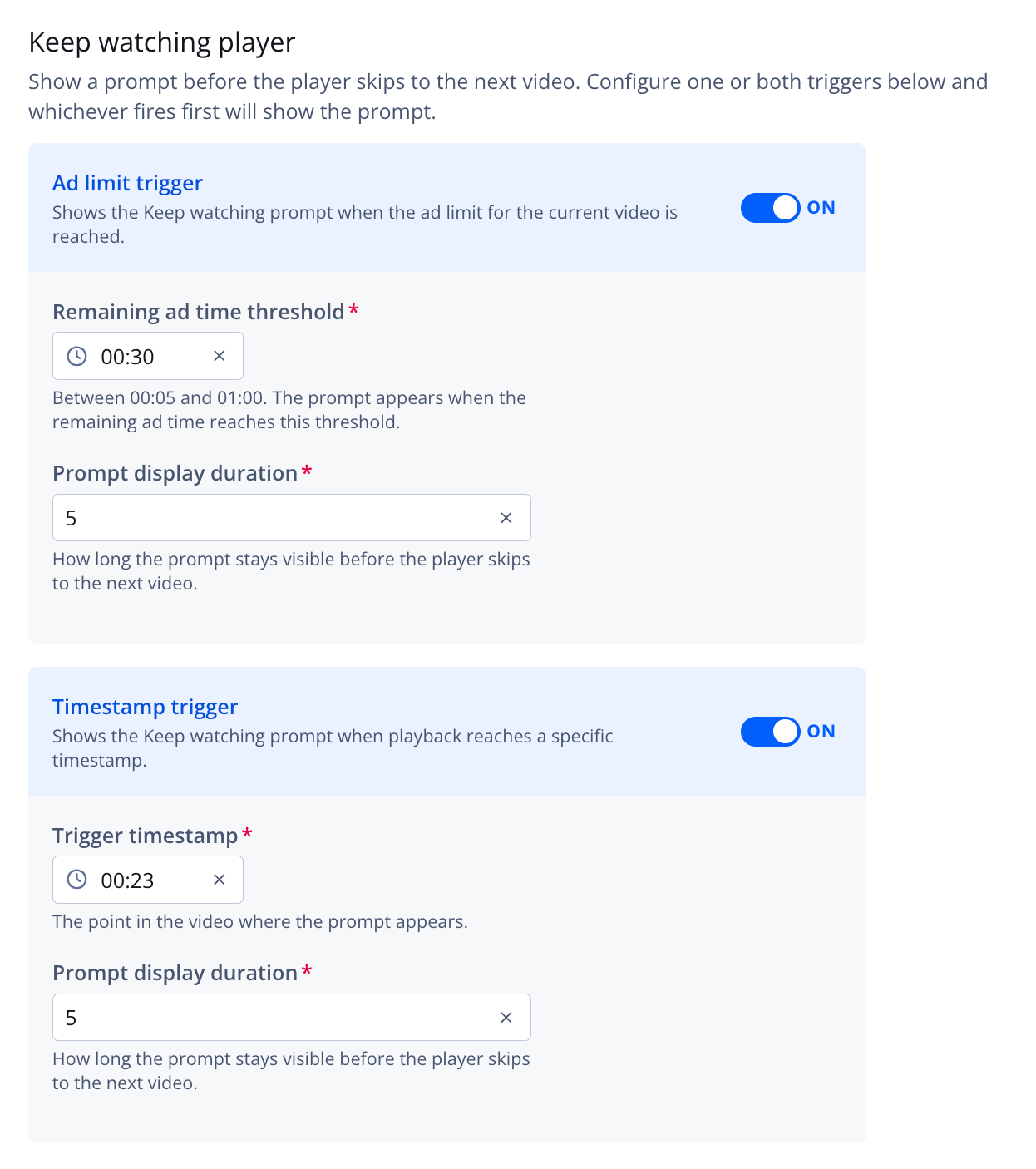Click the Trigger timestamp field label
Viewport: 1036px width, 1169px height.
(146, 836)
